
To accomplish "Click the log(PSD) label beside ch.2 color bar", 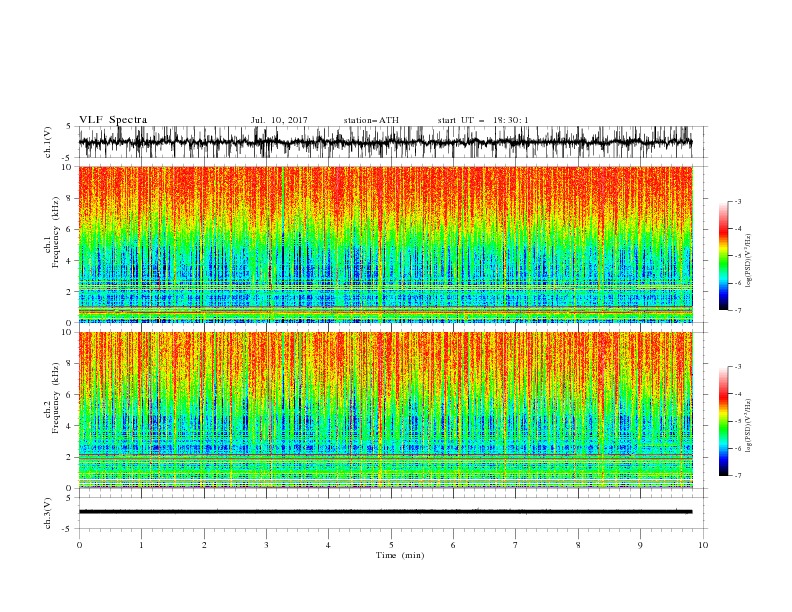I will click(748, 425).
